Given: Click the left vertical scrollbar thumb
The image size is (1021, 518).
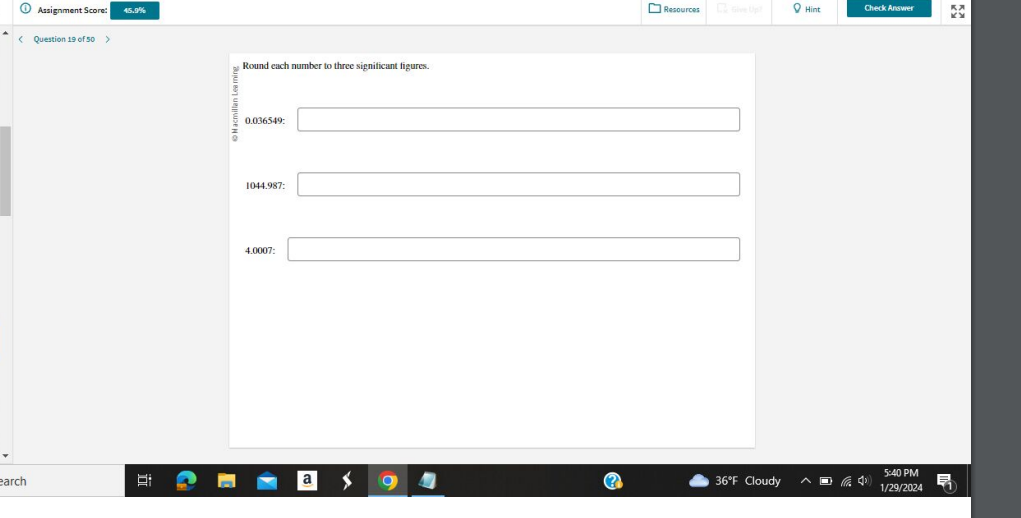Looking at the screenshot, I should point(5,171).
